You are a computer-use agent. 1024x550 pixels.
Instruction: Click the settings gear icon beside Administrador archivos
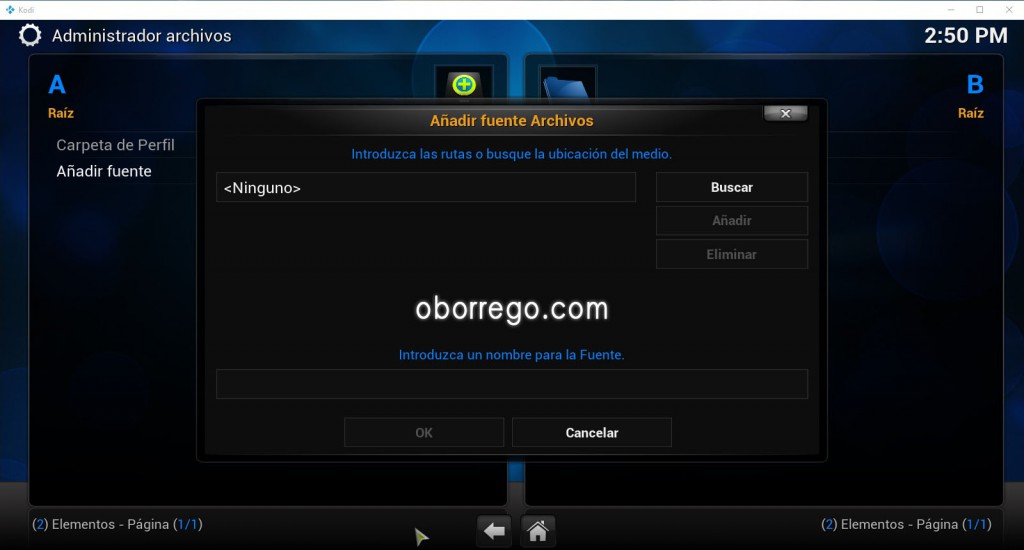(31, 36)
